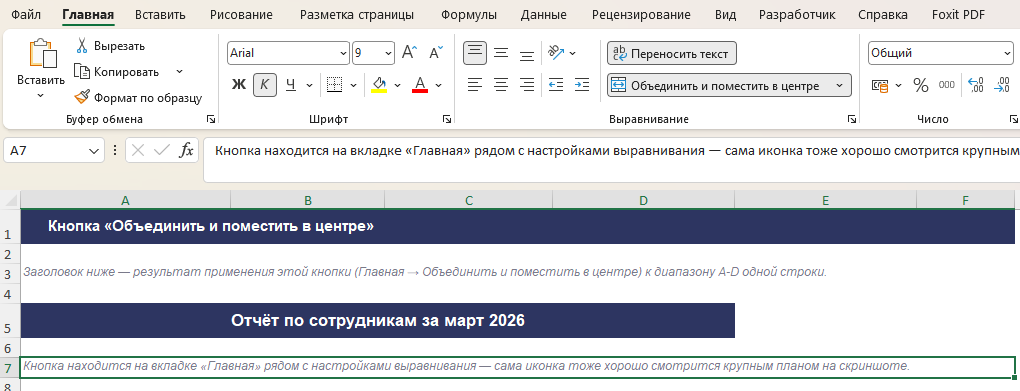Screen dimensions: 1020x391
Task: Open font size 9 dropdown
Action: point(388,53)
